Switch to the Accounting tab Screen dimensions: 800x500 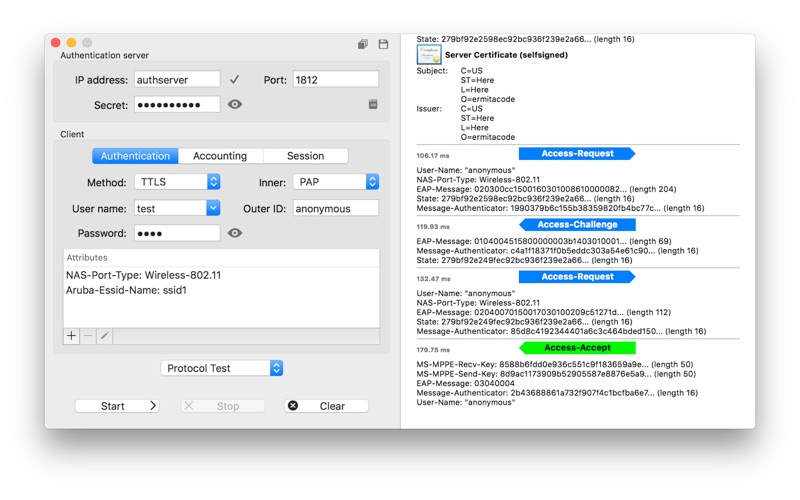[x=220, y=156]
